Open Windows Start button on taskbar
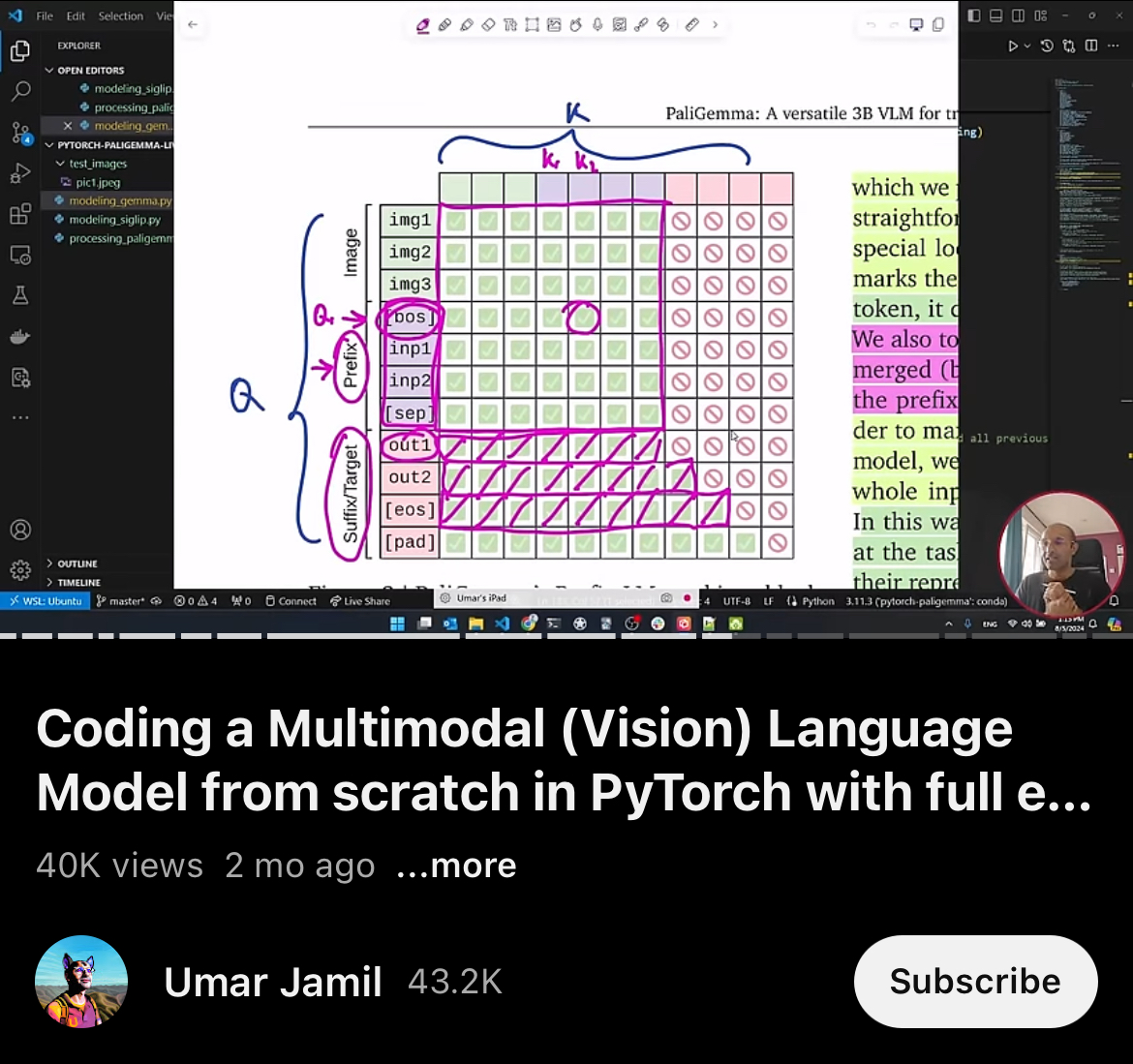The height and width of the screenshot is (1064, 1133). click(x=397, y=624)
